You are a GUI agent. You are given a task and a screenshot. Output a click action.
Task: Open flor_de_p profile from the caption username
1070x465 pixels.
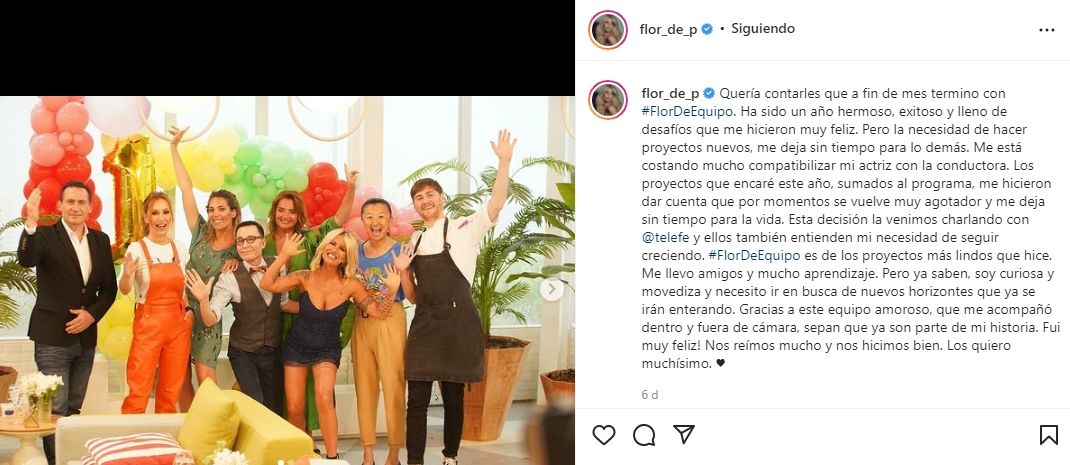(x=671, y=93)
